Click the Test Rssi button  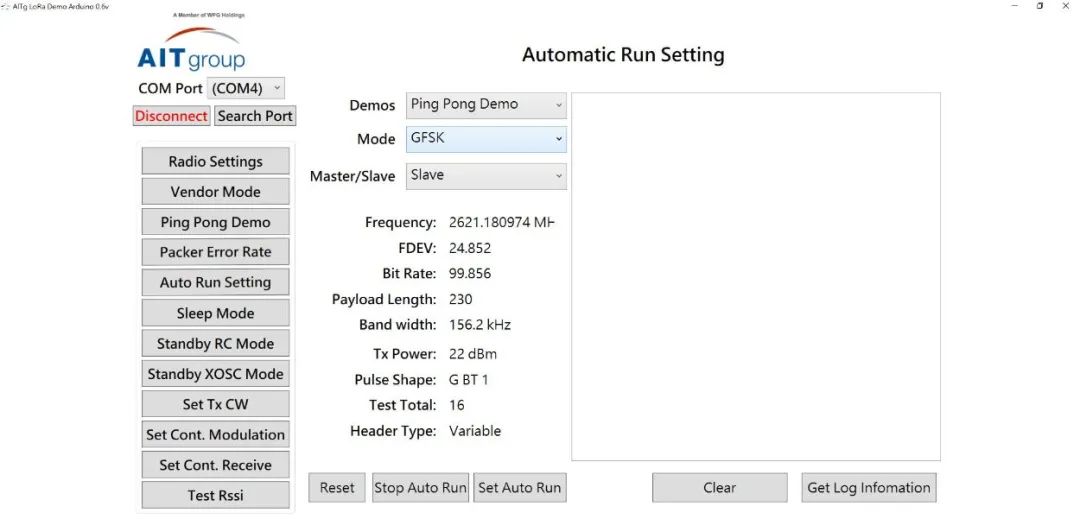click(x=216, y=495)
